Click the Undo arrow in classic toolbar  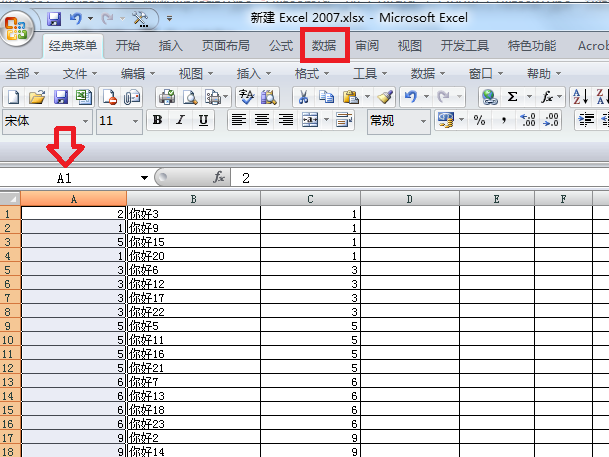coord(411,97)
